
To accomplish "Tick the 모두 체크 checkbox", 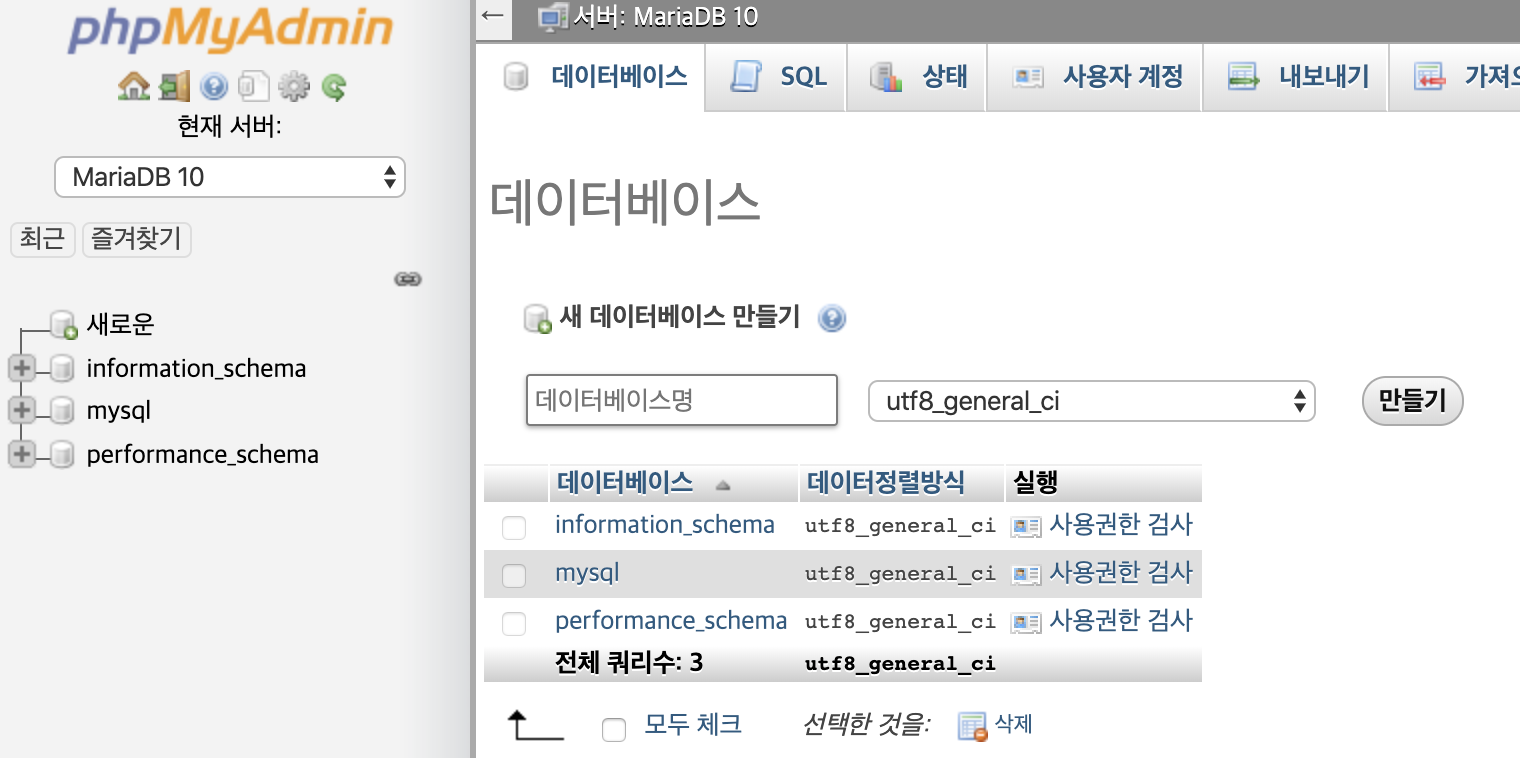I will tap(614, 730).
